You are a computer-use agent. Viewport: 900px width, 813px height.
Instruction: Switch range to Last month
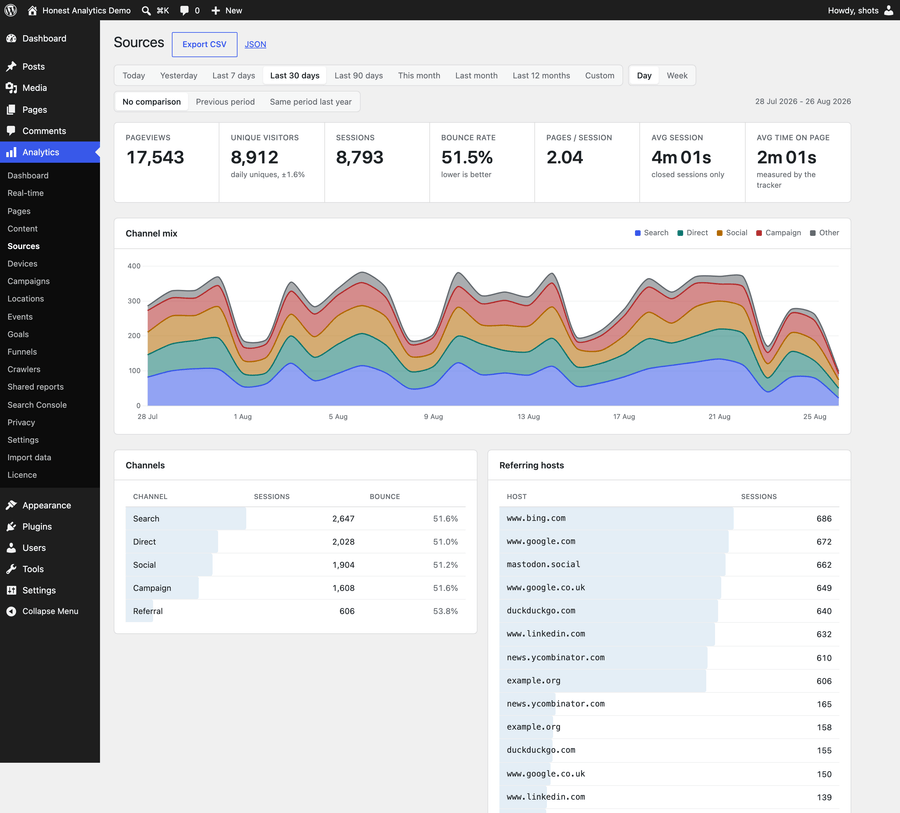476,76
